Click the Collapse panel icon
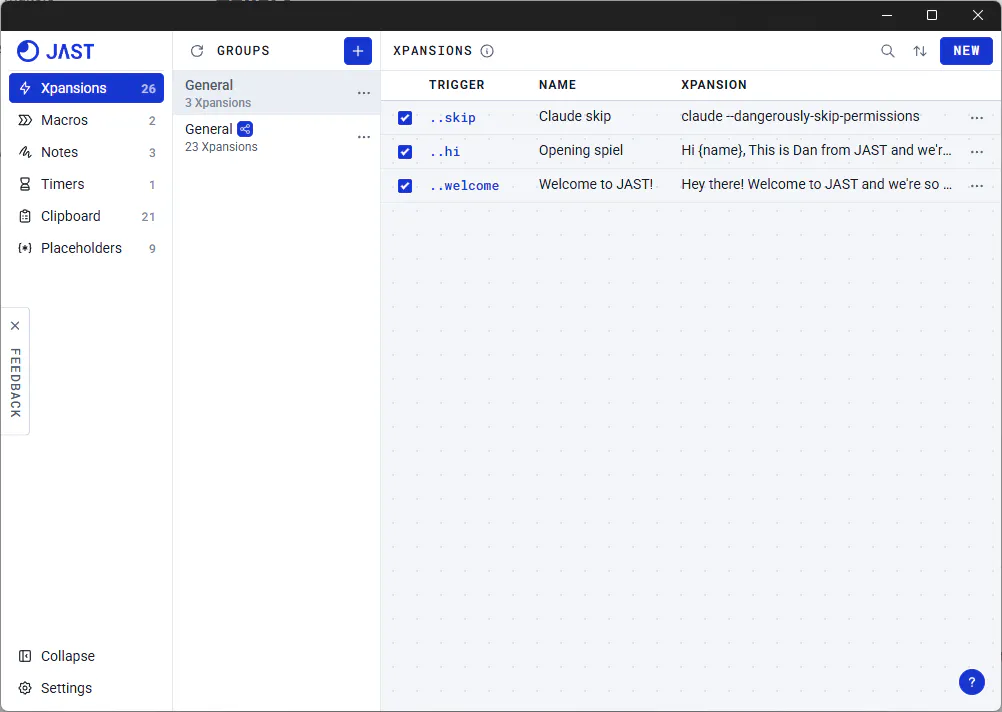Screen dimensions: 1002x712 click(25, 656)
